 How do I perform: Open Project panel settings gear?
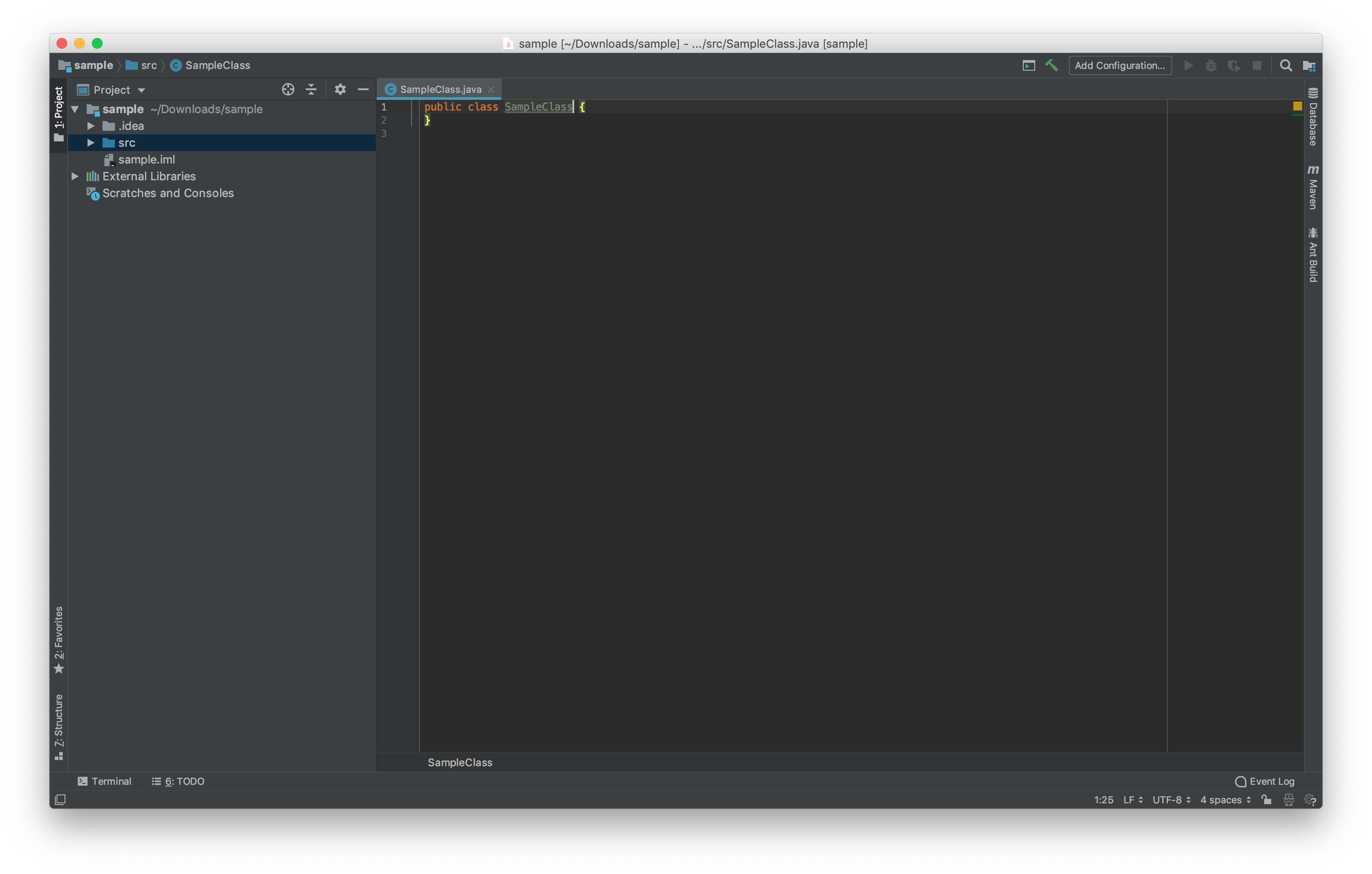click(x=340, y=89)
